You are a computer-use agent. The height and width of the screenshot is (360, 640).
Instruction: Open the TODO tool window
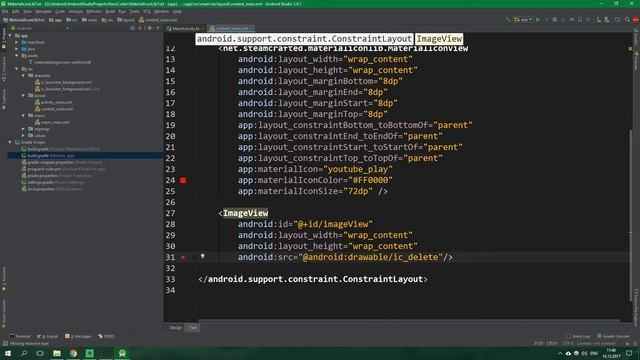[x=107, y=336]
